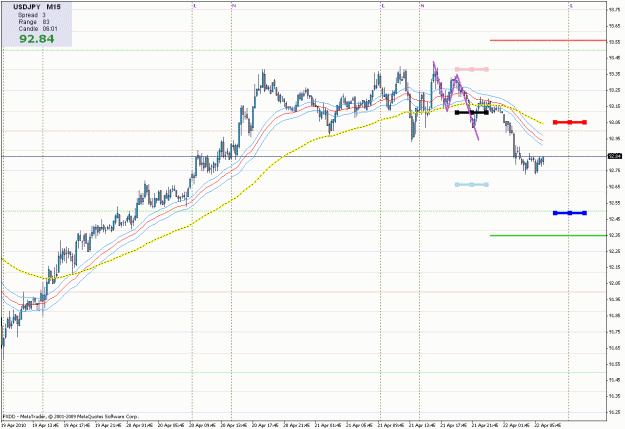
Task: Click the 92.45 price axis label
Action: (x=614, y=219)
